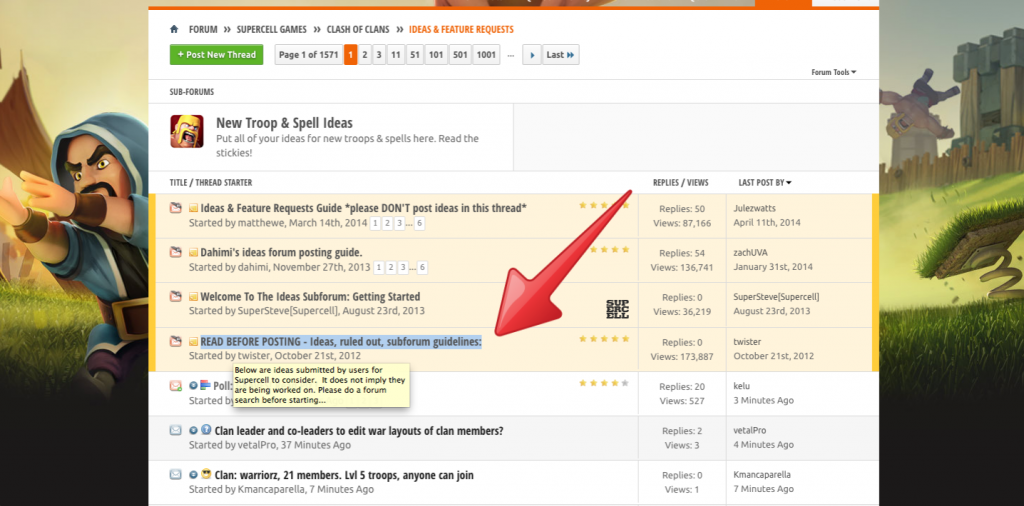The image size is (1024, 506).
Task: Go to first new post in warriorz clan thread
Action: pos(193,474)
